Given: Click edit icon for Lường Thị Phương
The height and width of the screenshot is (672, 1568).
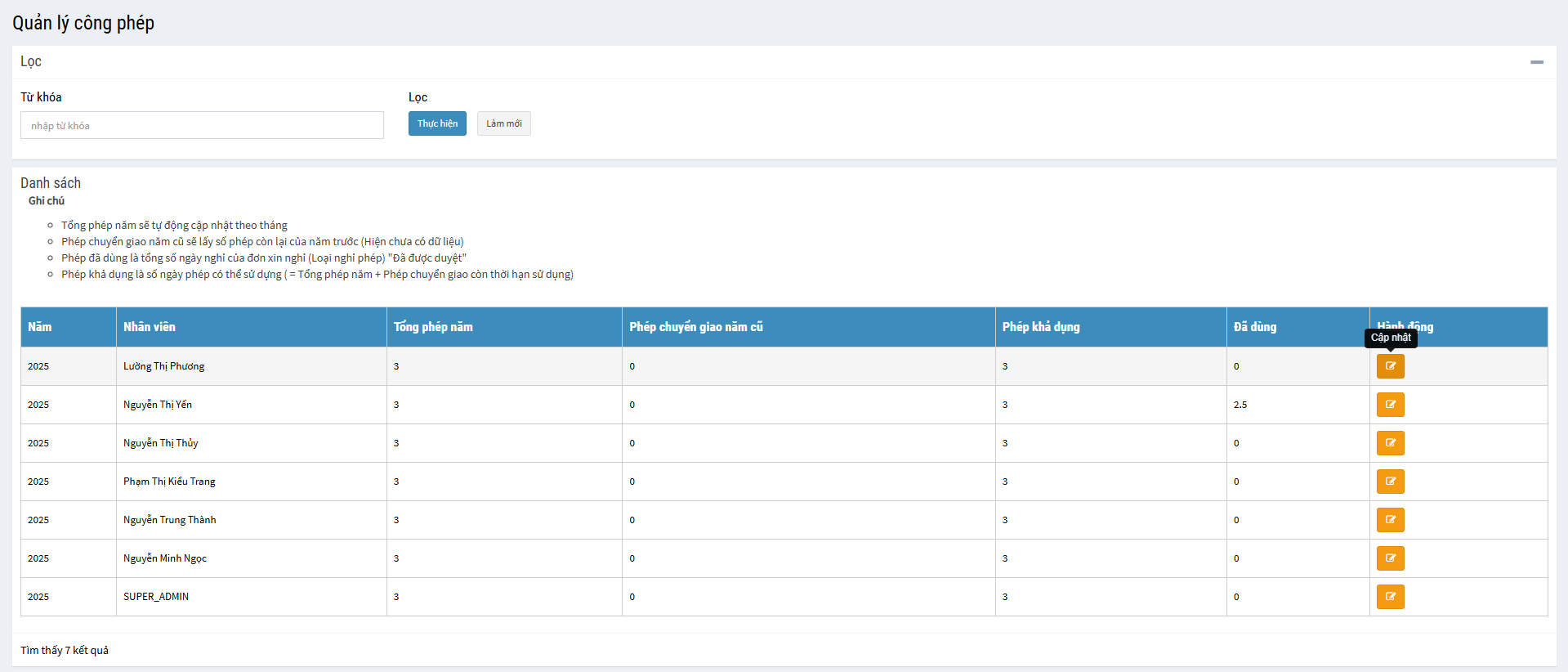Looking at the screenshot, I should [x=1390, y=366].
